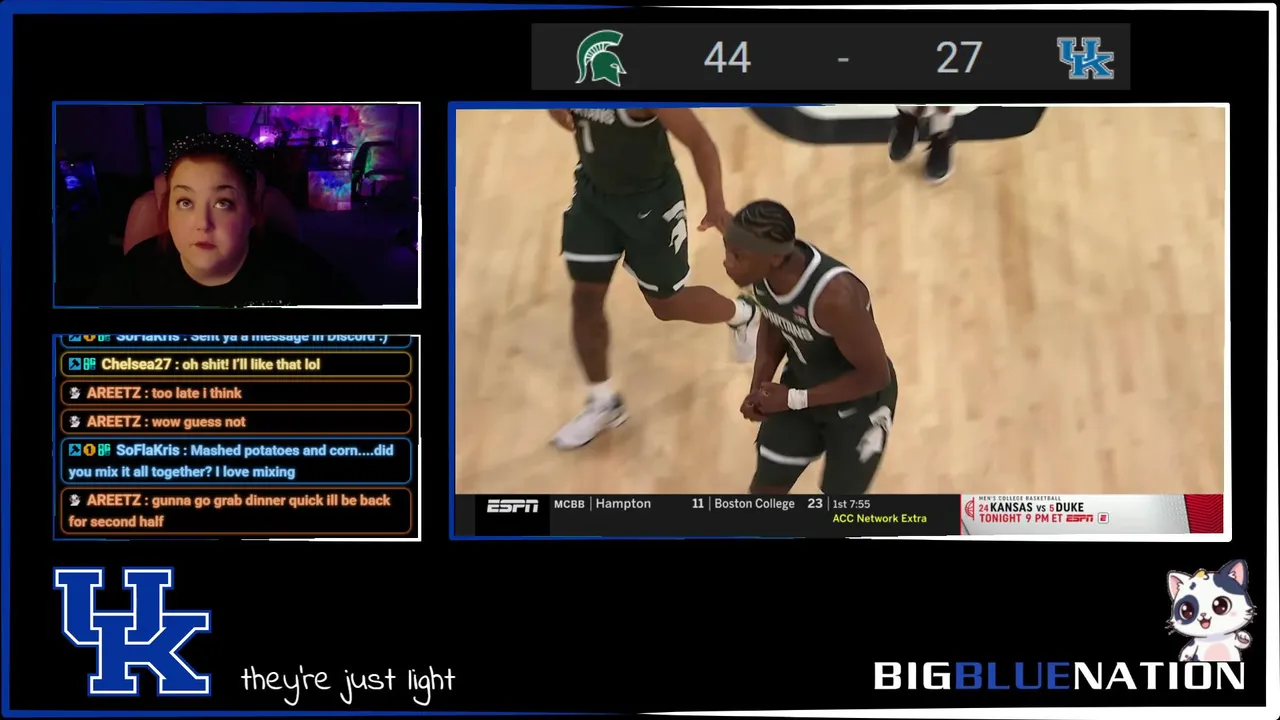
Task: Click Boston College's score 23
Action: [x=815, y=504]
